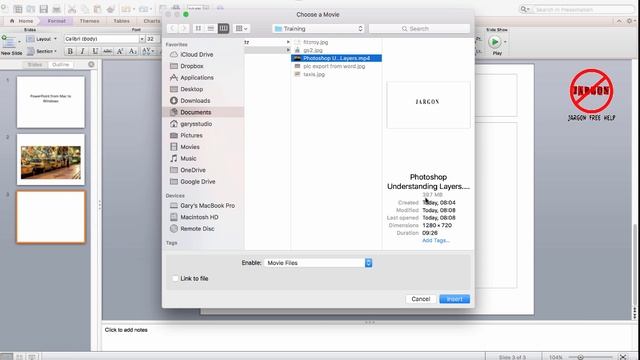Switch dialog to list view
This screenshot has height=360, width=640.
(211, 28)
